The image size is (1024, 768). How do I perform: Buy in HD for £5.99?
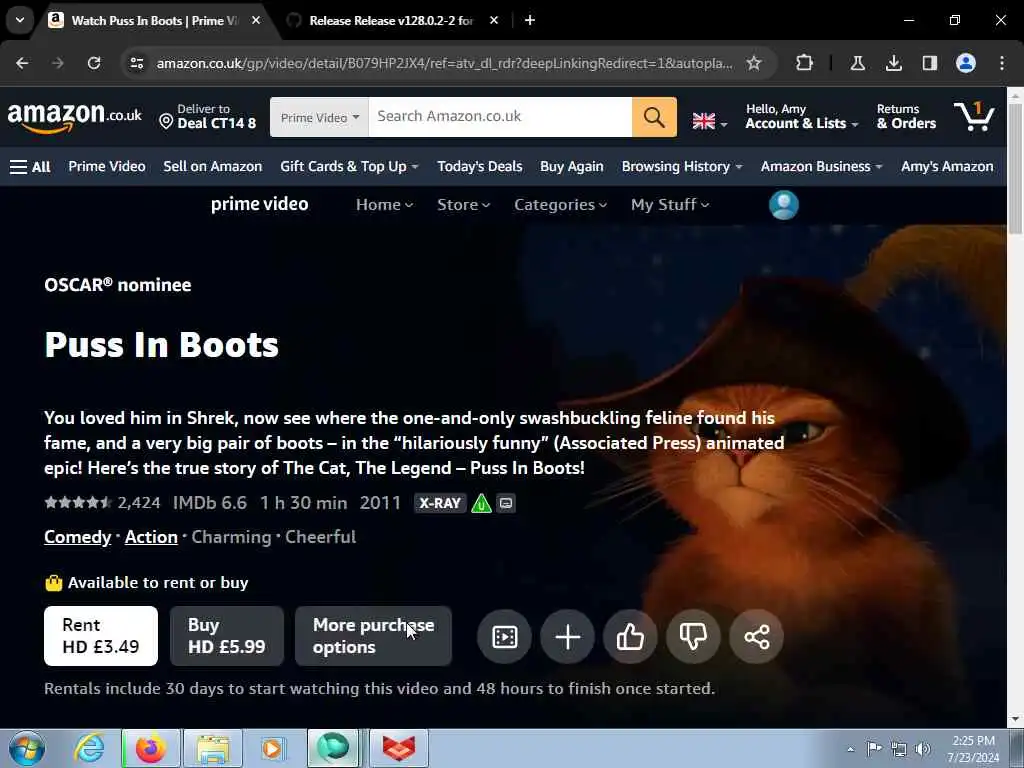click(x=227, y=636)
